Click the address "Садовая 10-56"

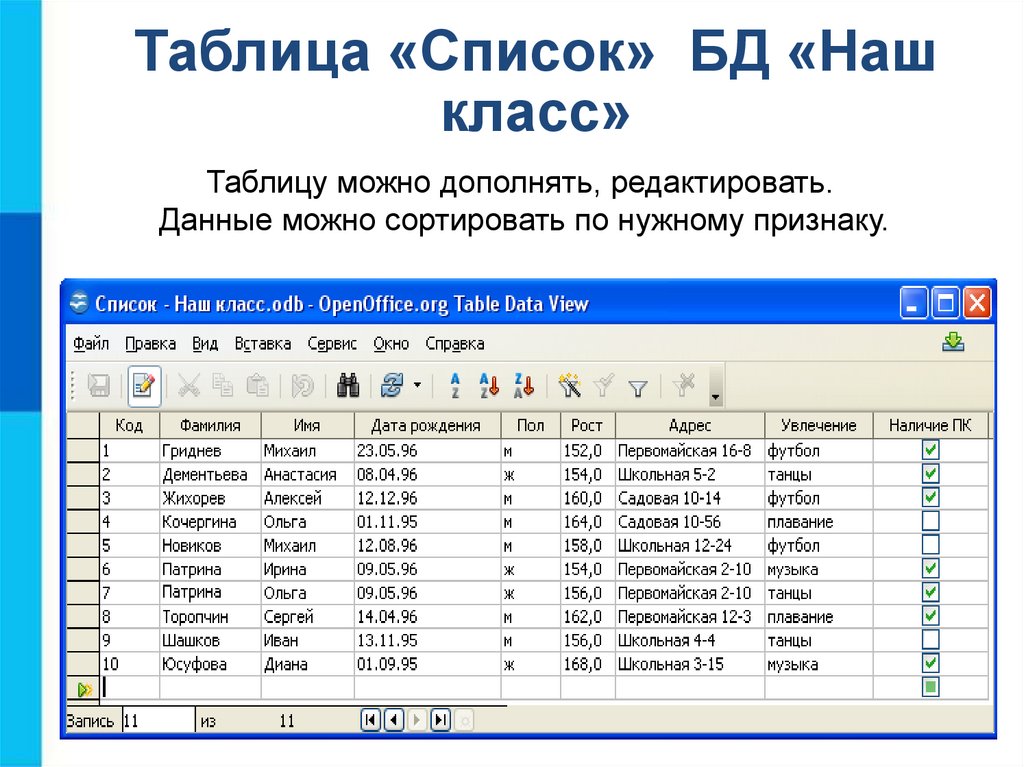coord(669,522)
